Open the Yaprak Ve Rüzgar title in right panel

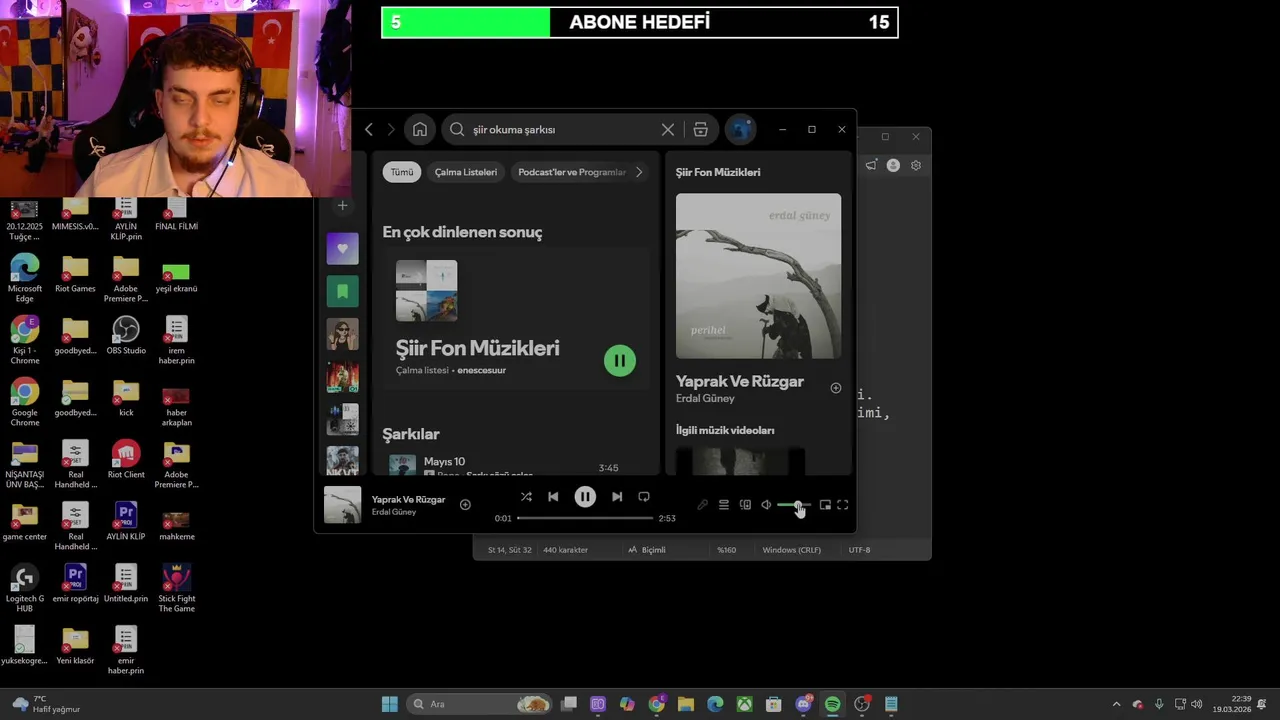(x=740, y=381)
